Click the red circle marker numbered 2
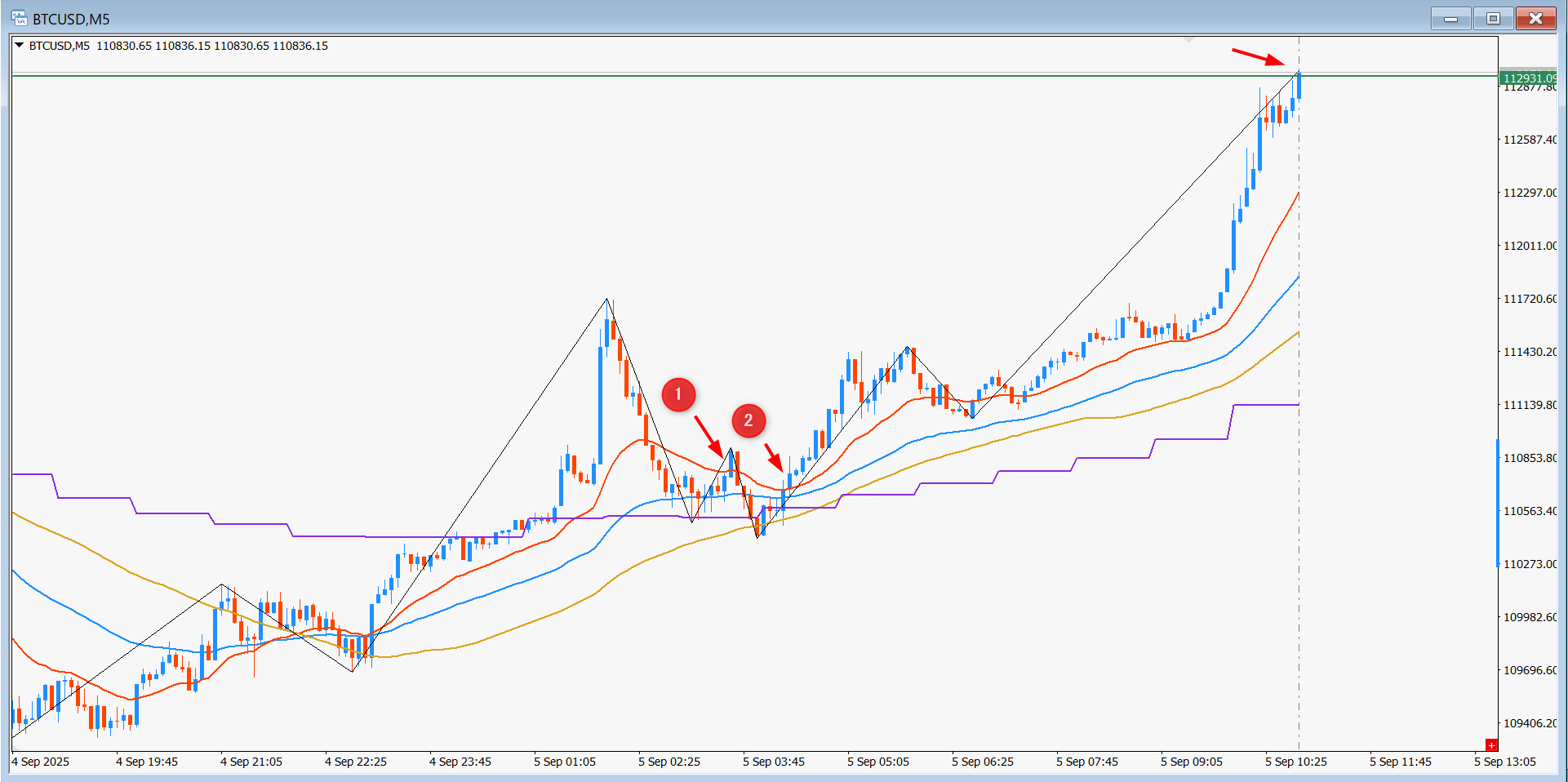 pos(748,420)
